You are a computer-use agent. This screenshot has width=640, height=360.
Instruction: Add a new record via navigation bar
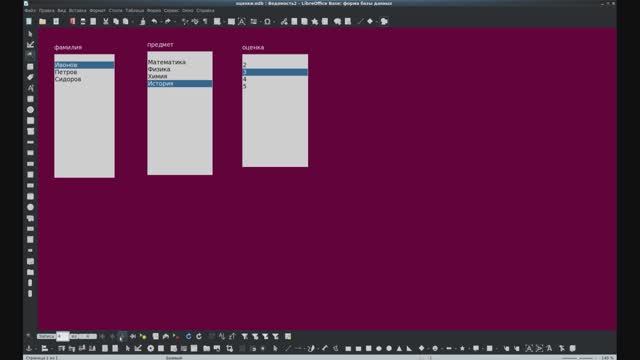pos(143,336)
